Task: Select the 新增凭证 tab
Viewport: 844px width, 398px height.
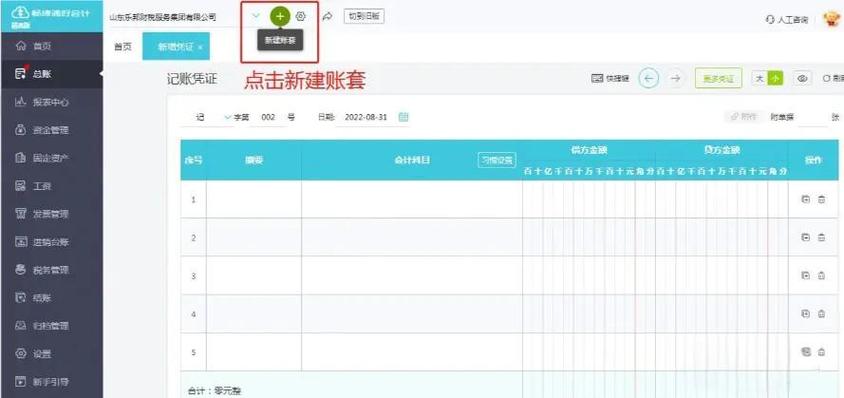Action: pos(175,47)
